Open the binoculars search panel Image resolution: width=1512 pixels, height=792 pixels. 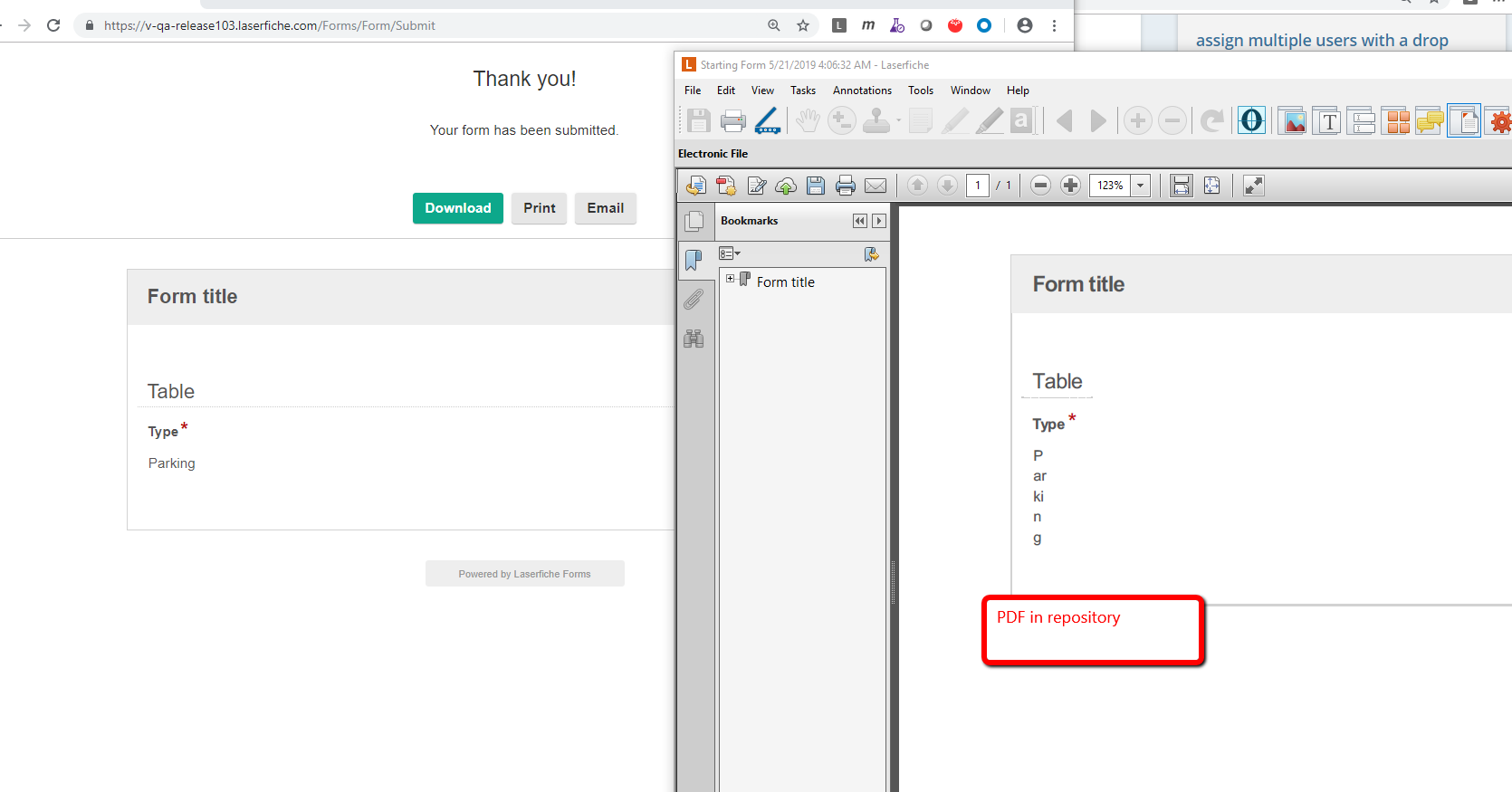694,339
